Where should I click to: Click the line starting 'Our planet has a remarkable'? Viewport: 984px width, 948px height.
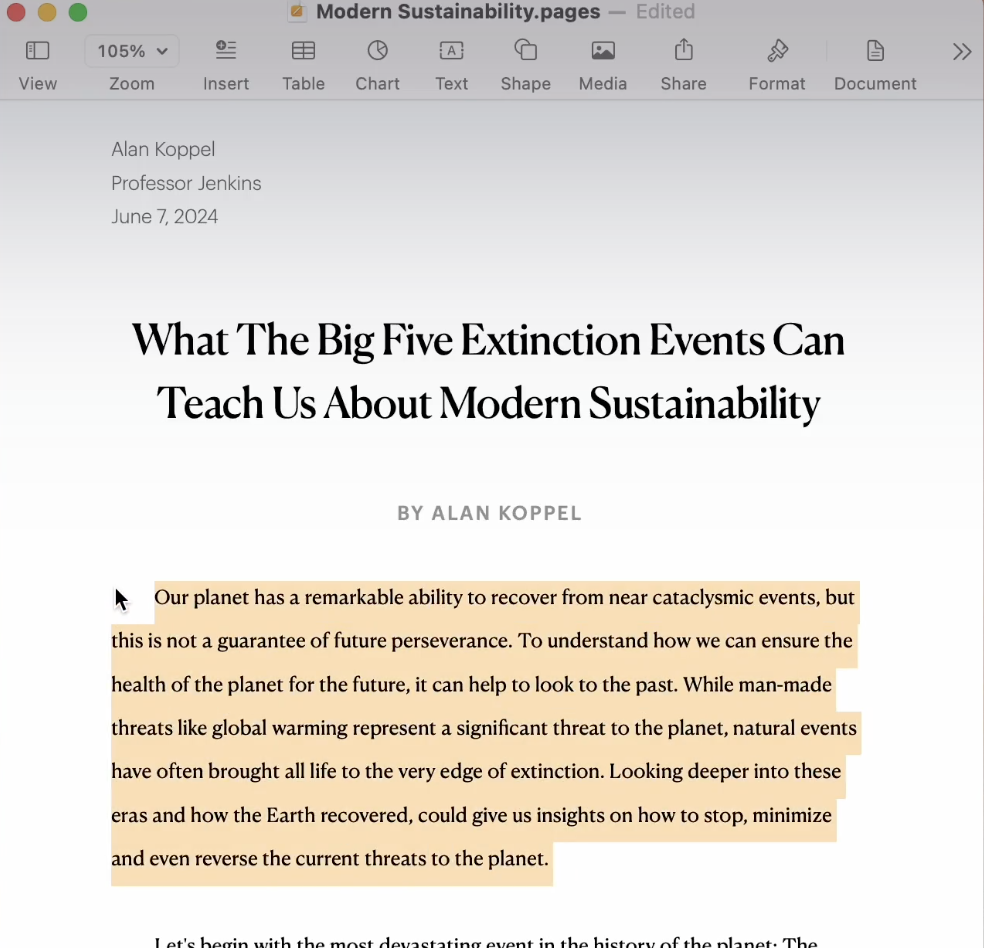click(505, 597)
